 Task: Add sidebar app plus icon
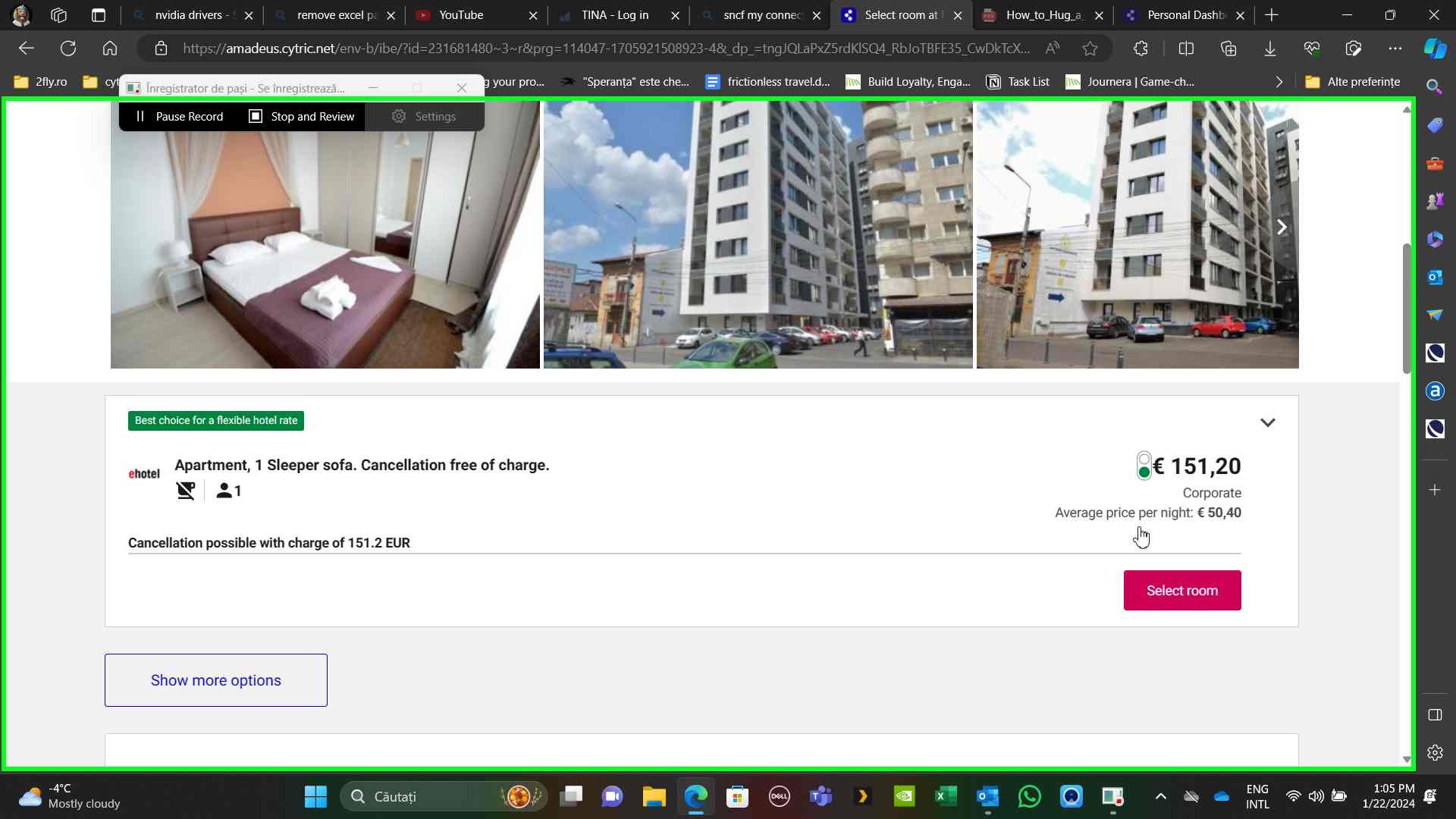1434,490
